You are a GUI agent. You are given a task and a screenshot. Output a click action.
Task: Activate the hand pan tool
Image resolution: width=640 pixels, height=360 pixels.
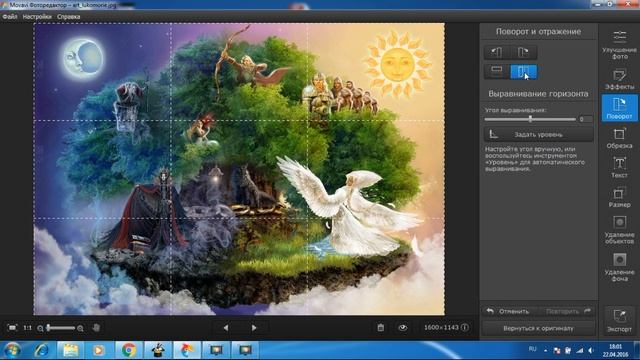point(96,328)
